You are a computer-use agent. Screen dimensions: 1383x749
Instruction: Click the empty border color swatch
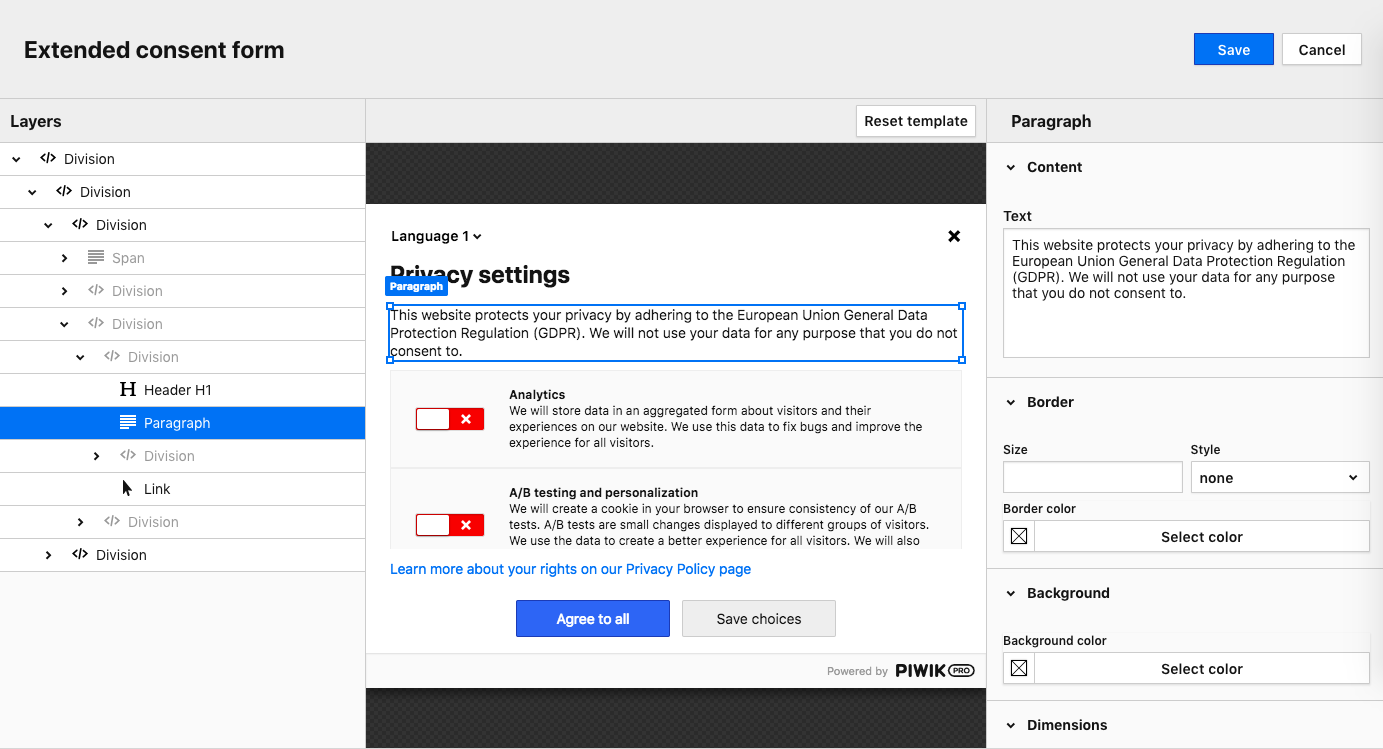[x=1019, y=536]
